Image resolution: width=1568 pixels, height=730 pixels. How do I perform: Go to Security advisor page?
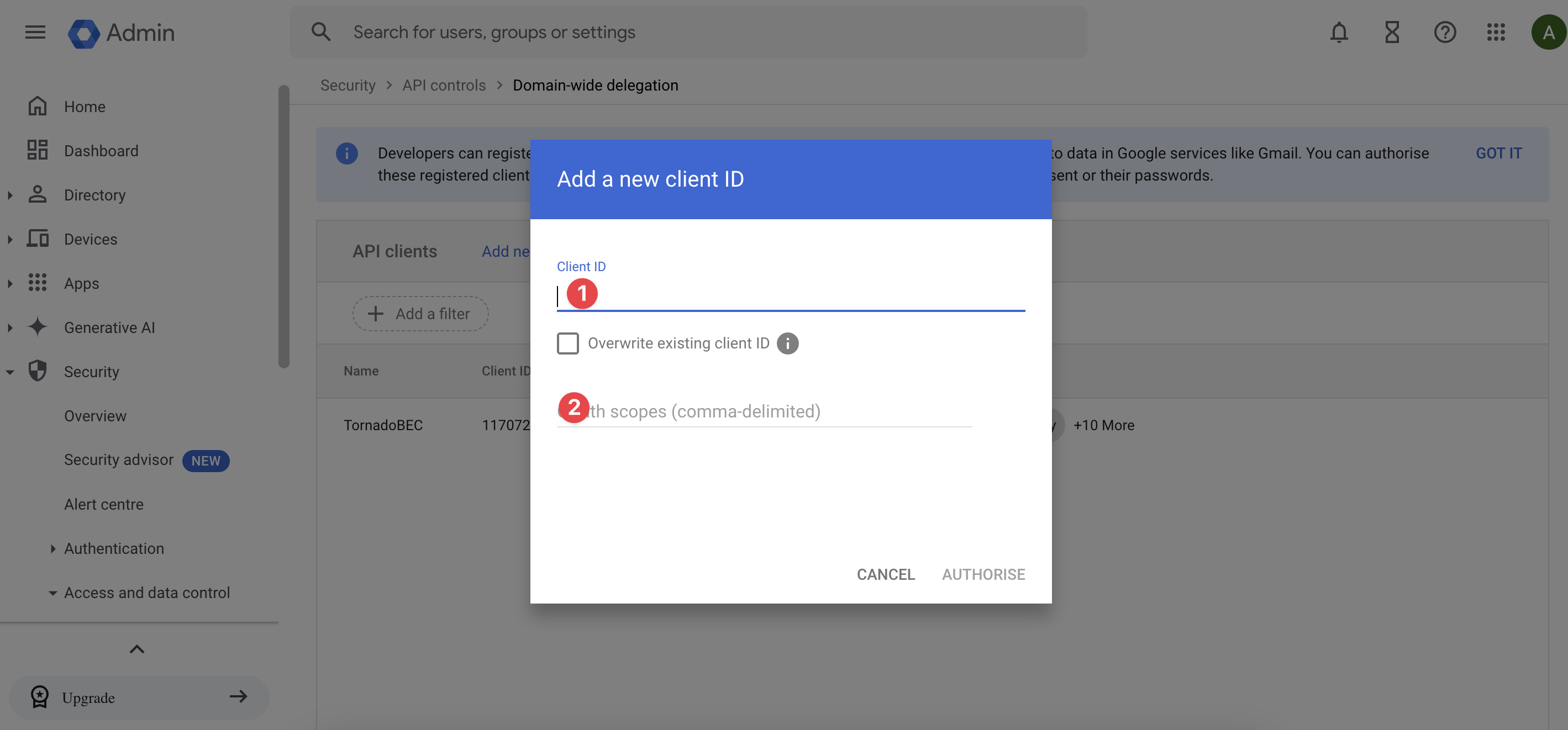click(x=119, y=460)
